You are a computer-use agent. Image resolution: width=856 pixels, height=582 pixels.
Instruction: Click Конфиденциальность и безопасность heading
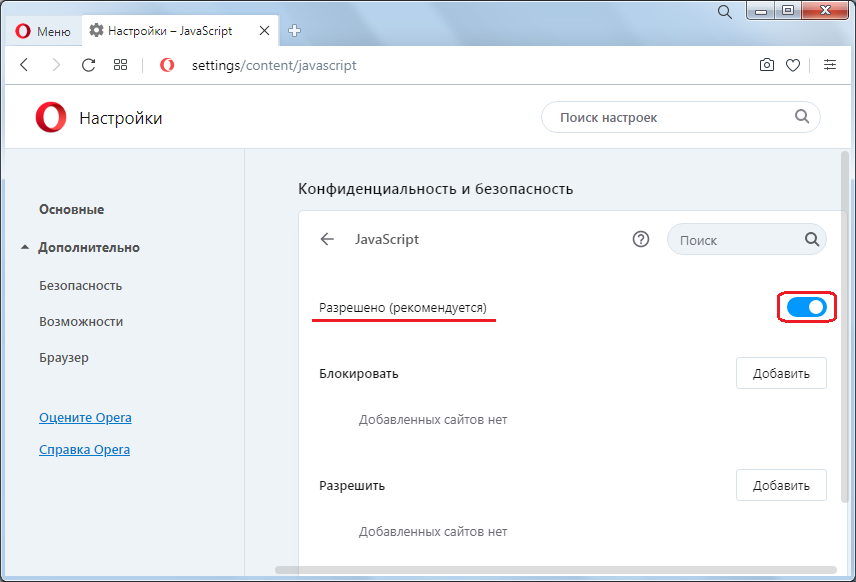pos(436,189)
